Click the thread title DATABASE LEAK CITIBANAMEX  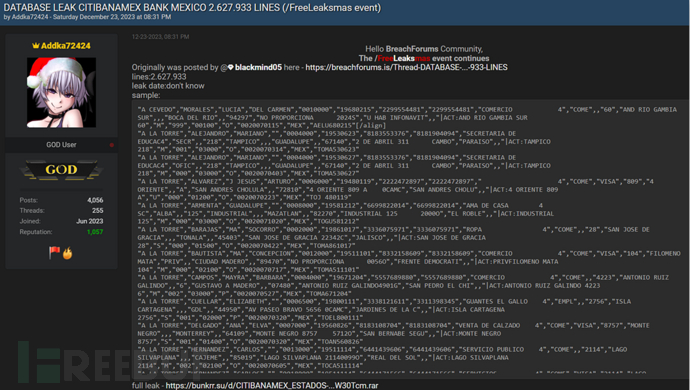(192, 7)
